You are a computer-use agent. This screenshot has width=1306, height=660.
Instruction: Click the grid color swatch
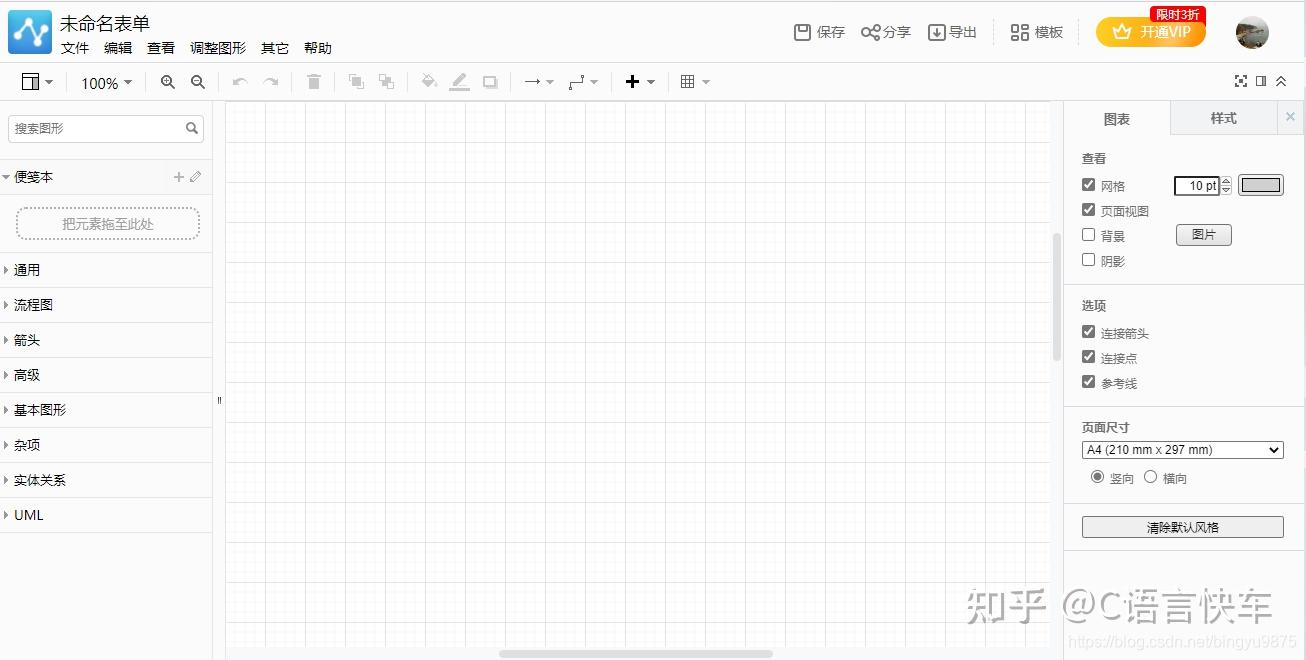click(1261, 185)
